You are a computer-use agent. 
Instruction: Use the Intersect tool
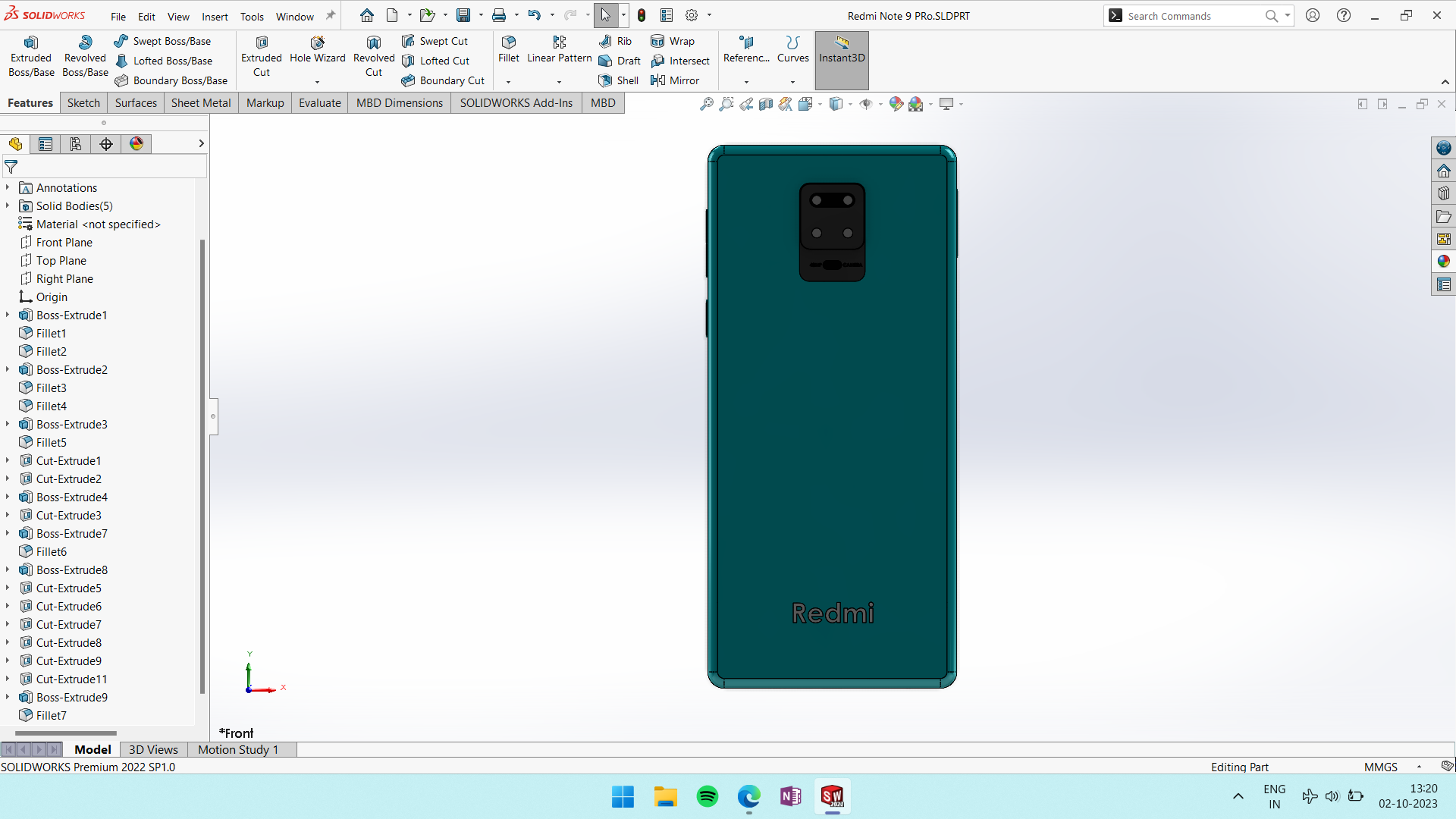[680, 61]
